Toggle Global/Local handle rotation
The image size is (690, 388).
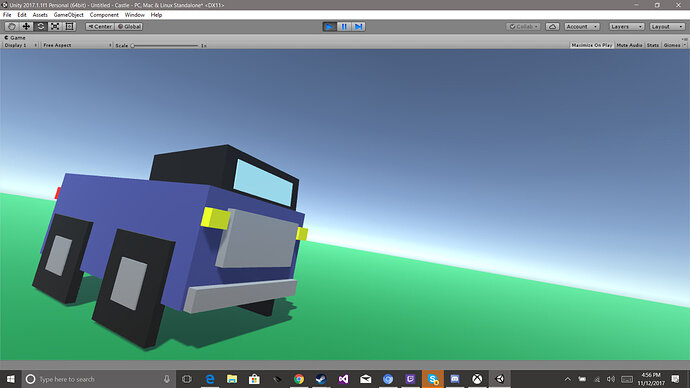click(x=129, y=26)
